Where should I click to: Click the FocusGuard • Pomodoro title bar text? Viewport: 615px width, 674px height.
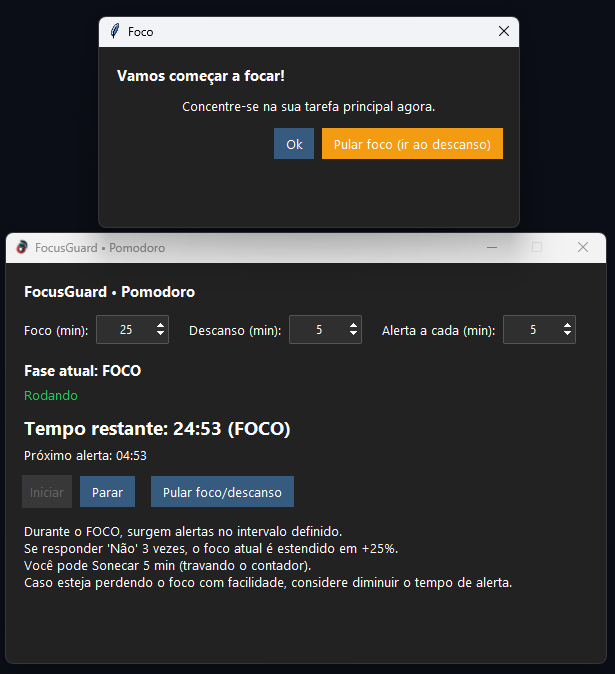(100, 248)
